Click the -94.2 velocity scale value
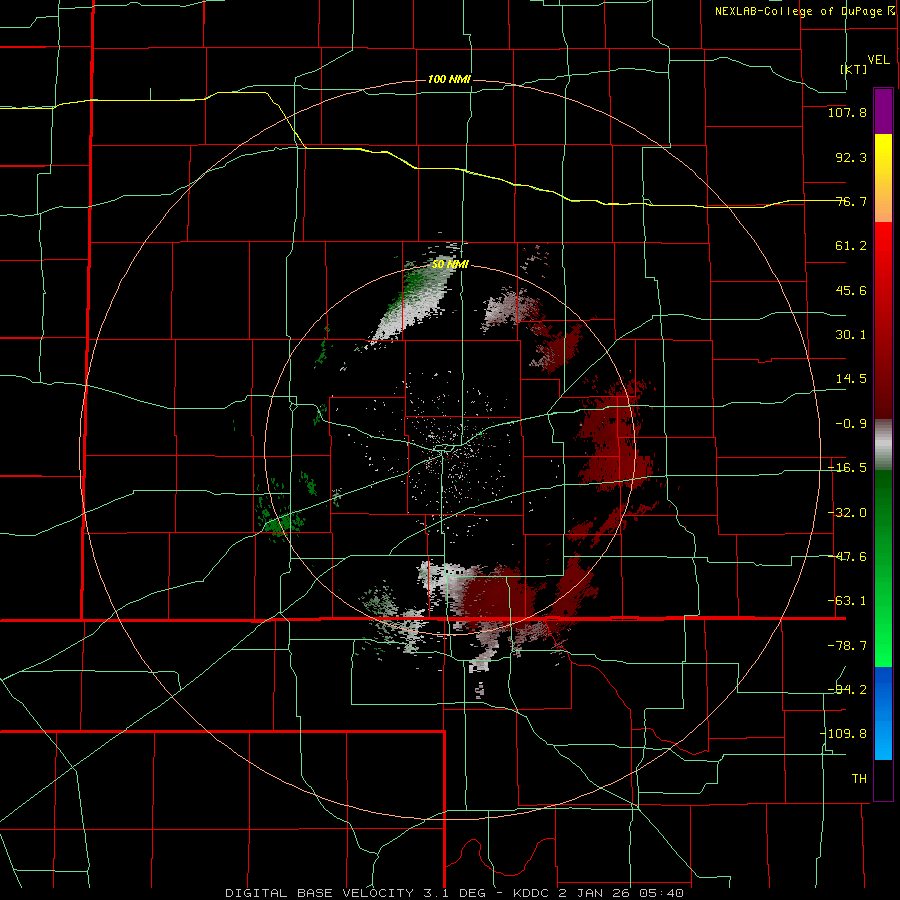The image size is (900, 900). (x=847, y=690)
